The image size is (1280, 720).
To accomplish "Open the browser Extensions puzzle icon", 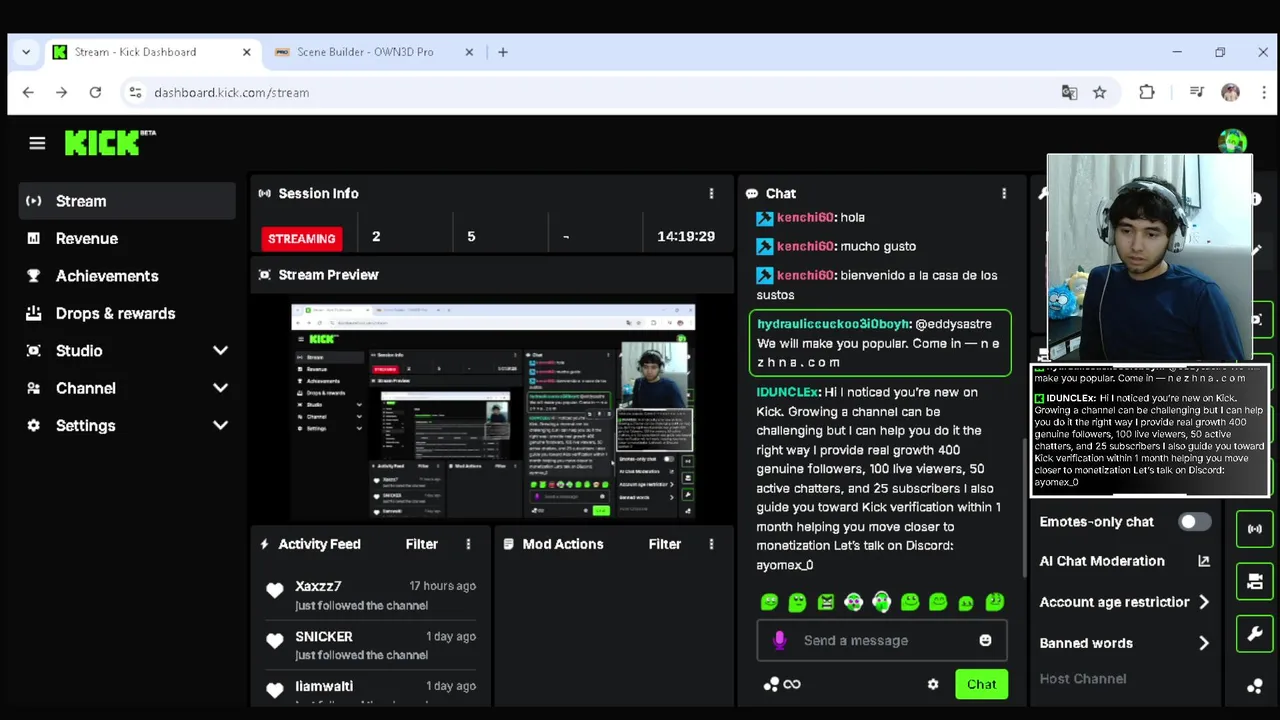I will click(x=1147, y=92).
